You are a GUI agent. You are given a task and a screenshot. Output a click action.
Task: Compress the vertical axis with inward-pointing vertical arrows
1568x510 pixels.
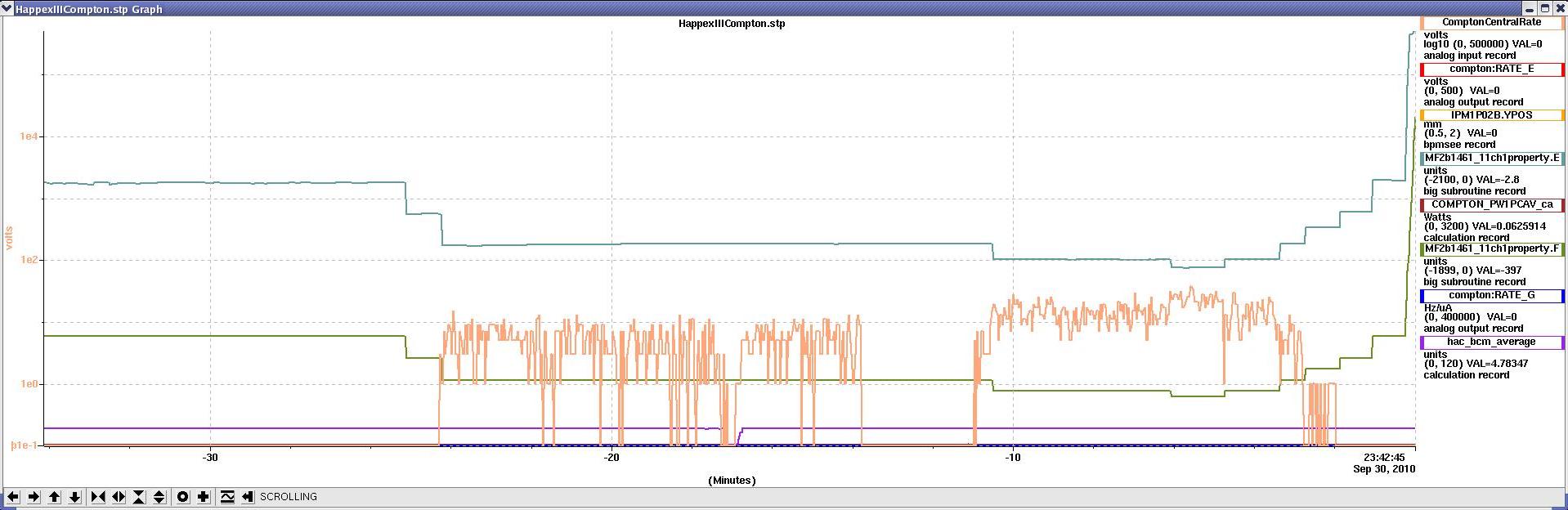(139, 497)
